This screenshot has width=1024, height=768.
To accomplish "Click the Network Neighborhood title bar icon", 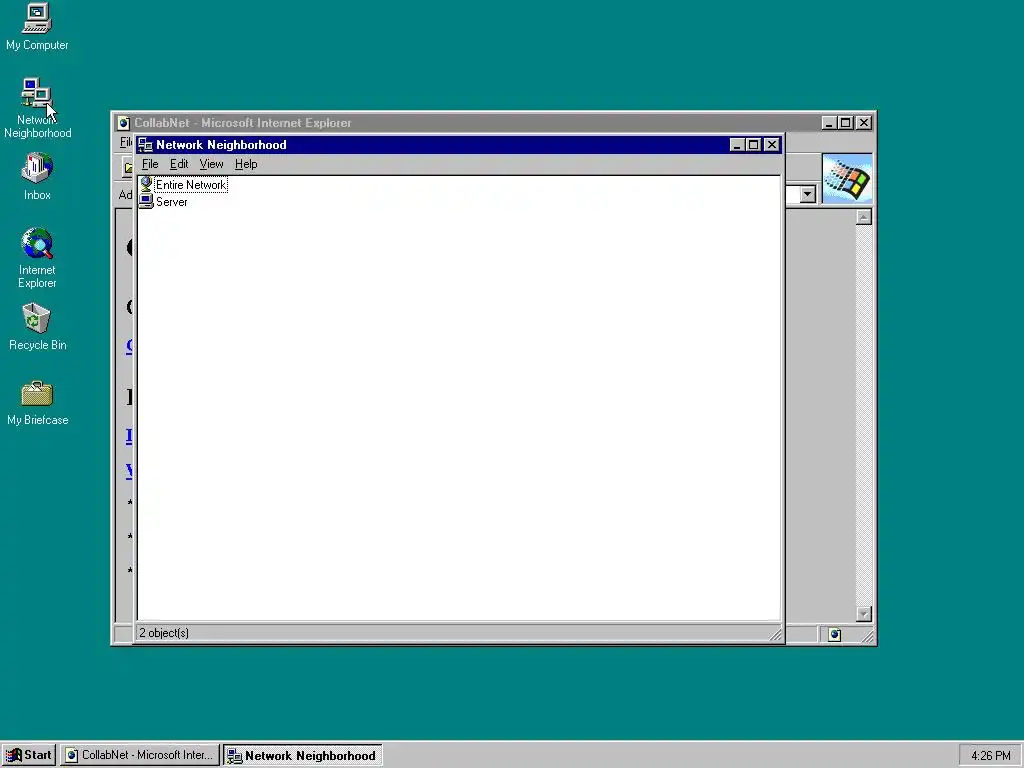I will (x=145, y=145).
